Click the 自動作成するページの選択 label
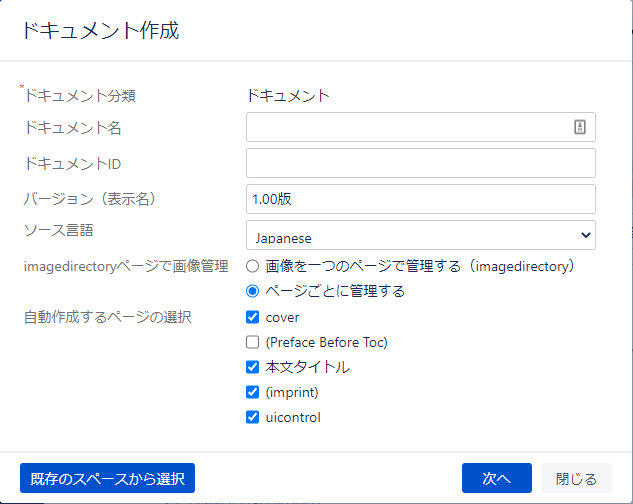 [x=107, y=317]
